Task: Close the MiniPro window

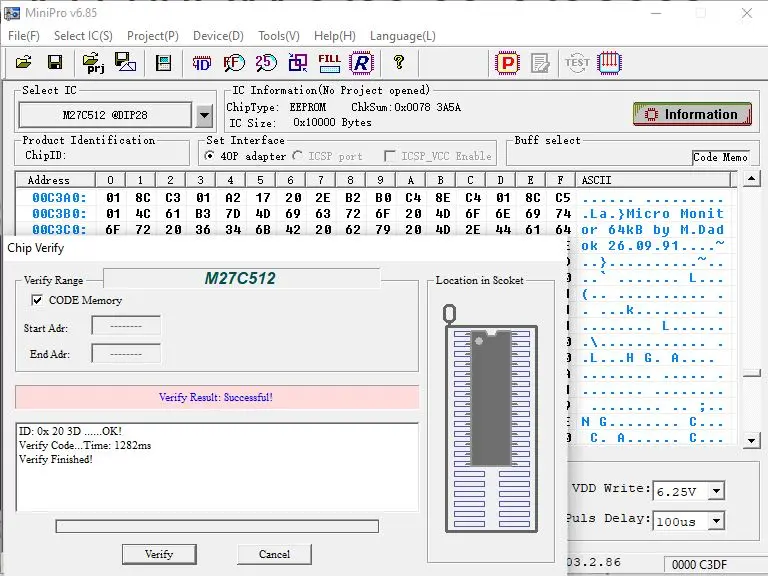Action: tap(746, 13)
